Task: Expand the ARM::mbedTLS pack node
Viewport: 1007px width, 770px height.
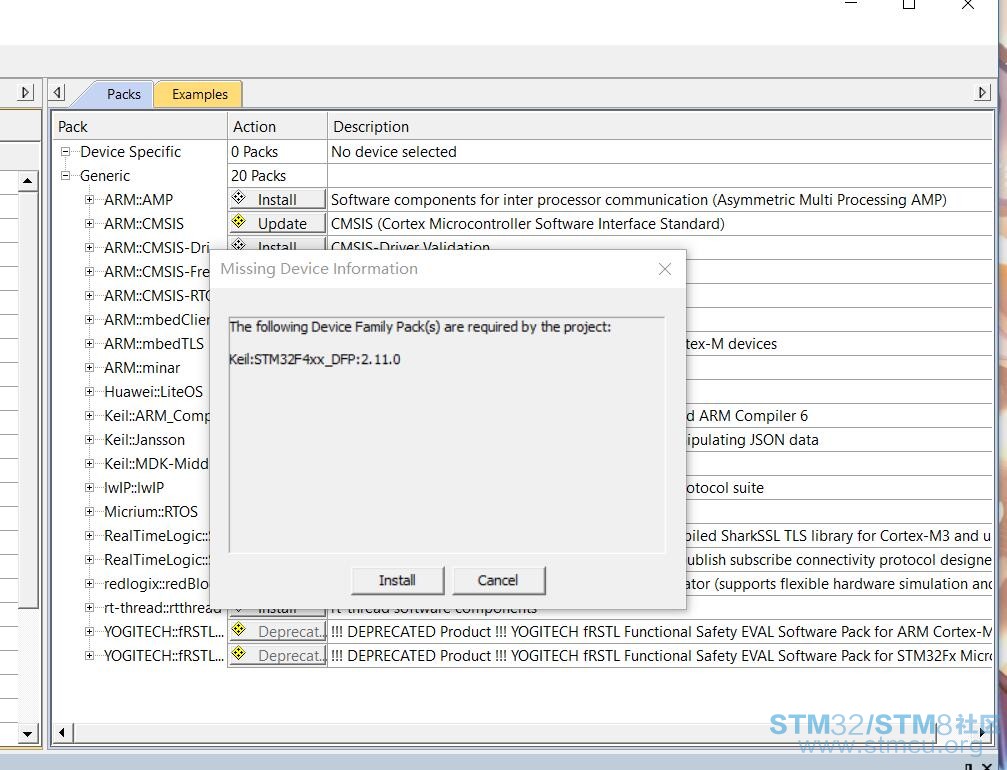Action: 89,344
